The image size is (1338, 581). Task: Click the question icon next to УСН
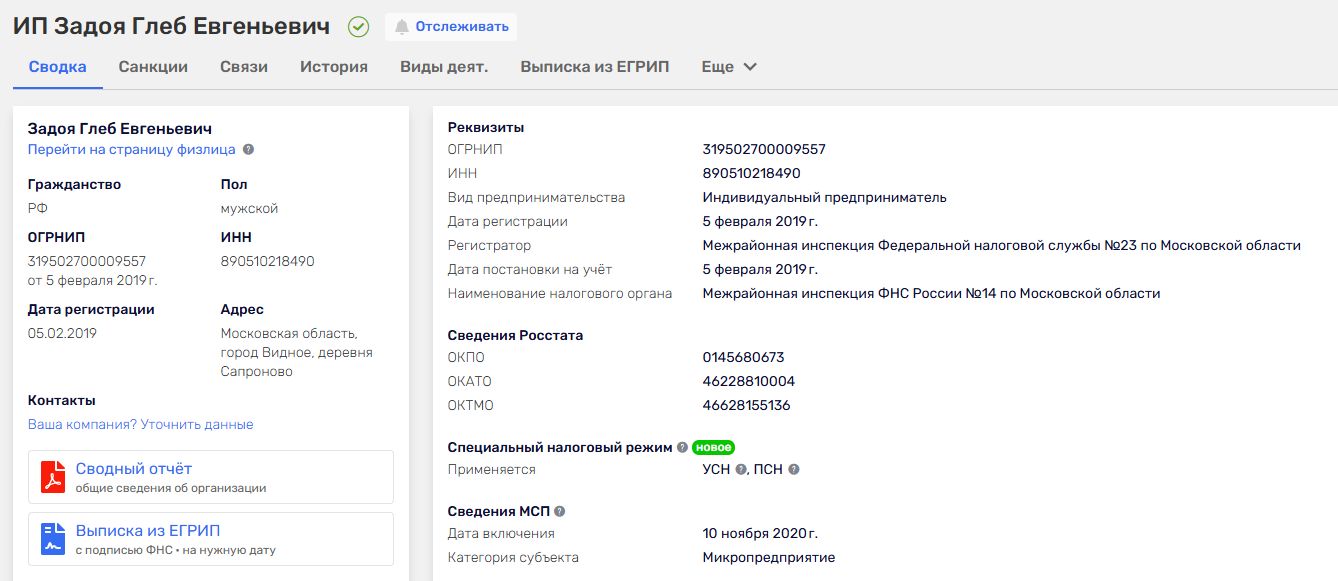point(741,470)
